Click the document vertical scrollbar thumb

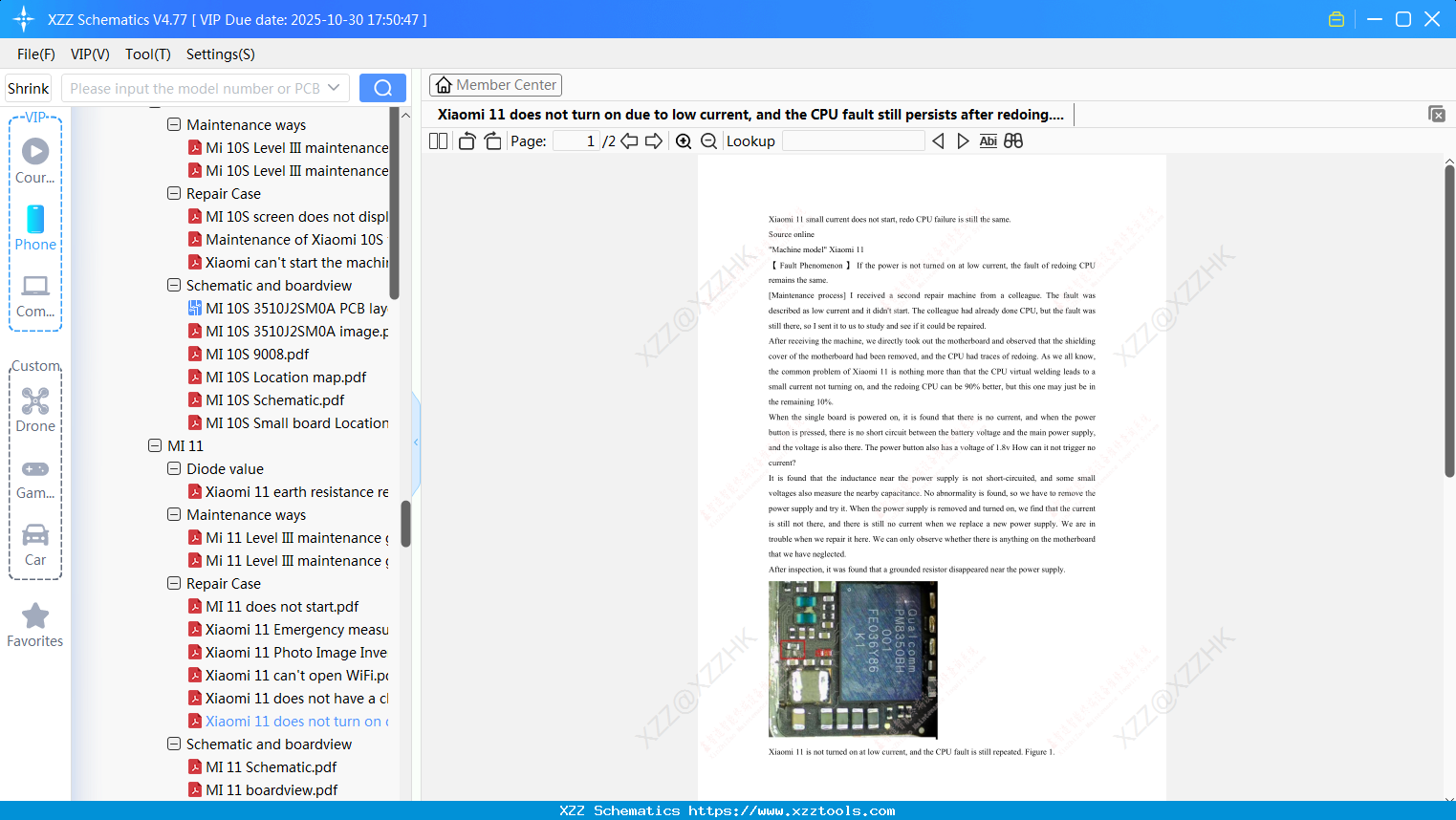click(1449, 320)
